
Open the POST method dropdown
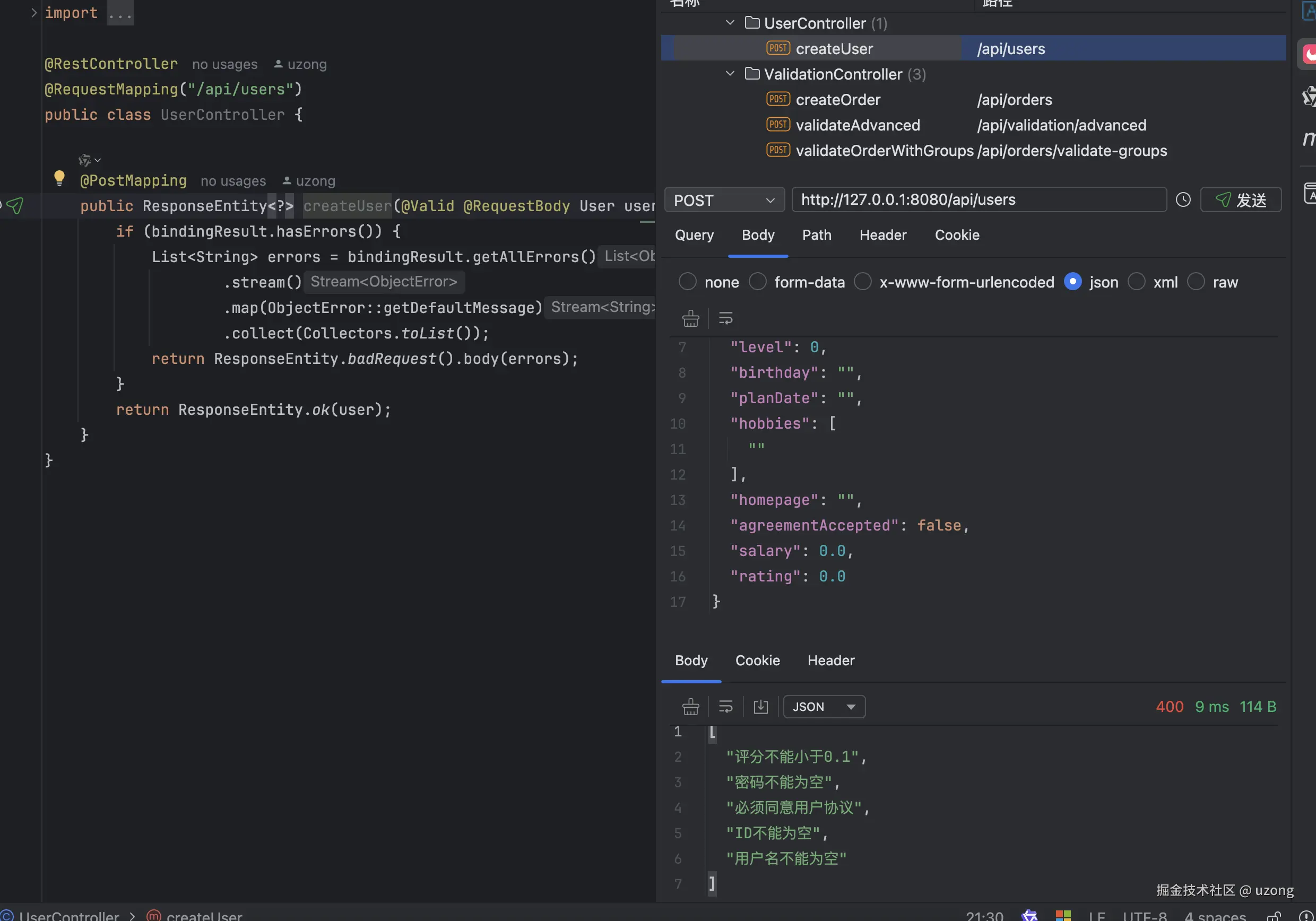[x=724, y=200]
